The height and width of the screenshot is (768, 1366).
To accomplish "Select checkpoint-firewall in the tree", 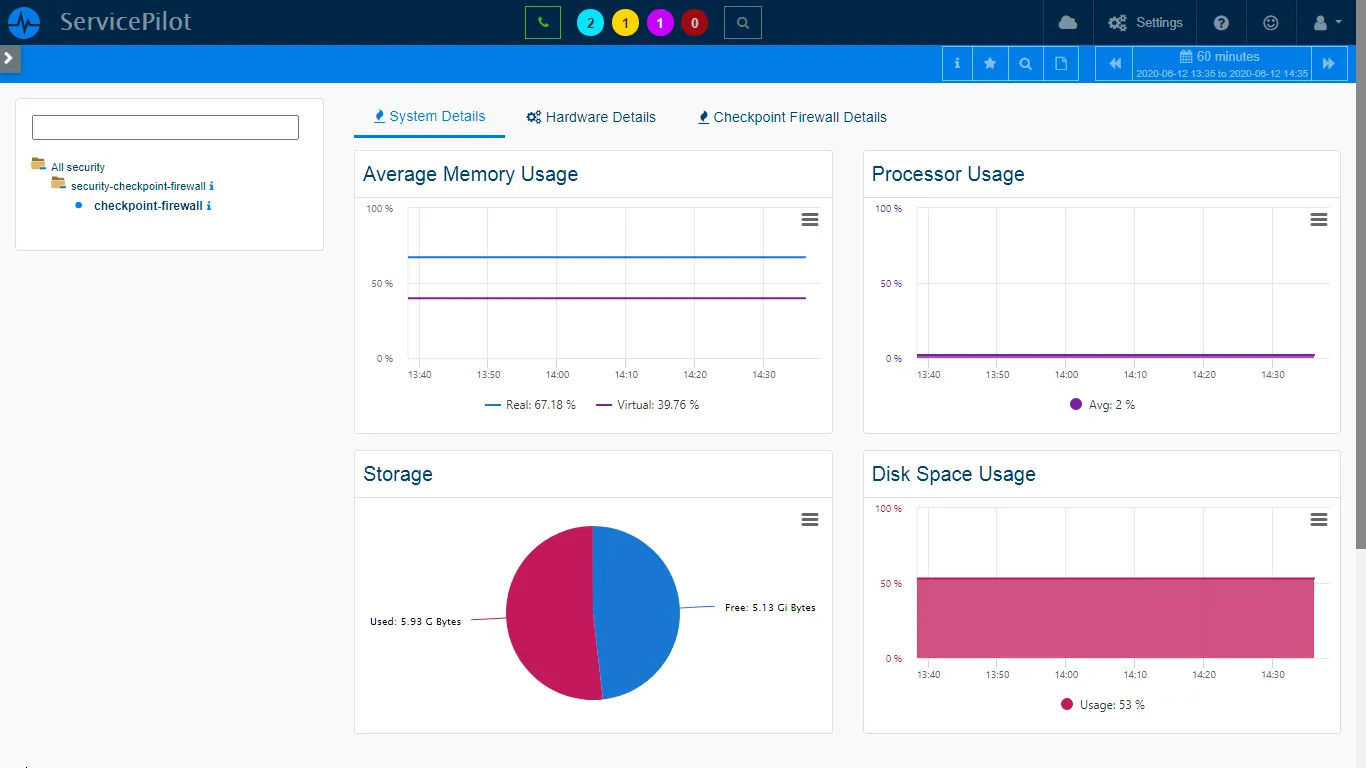I will 147,206.
